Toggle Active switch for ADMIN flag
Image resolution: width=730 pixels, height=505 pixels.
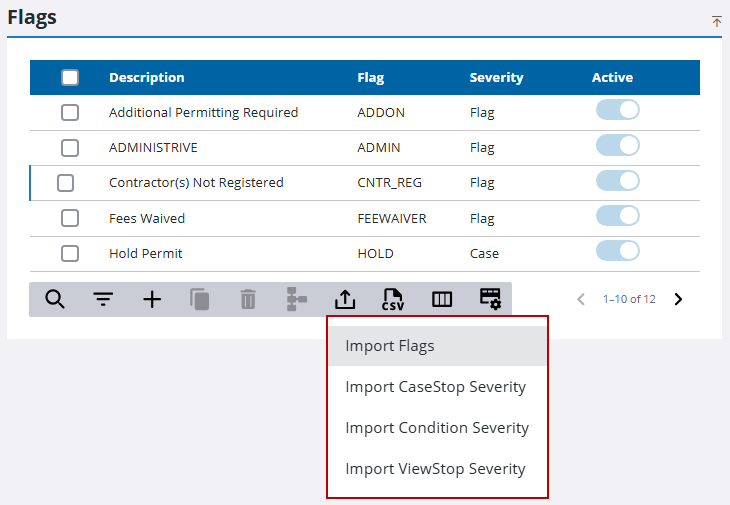[618, 145]
